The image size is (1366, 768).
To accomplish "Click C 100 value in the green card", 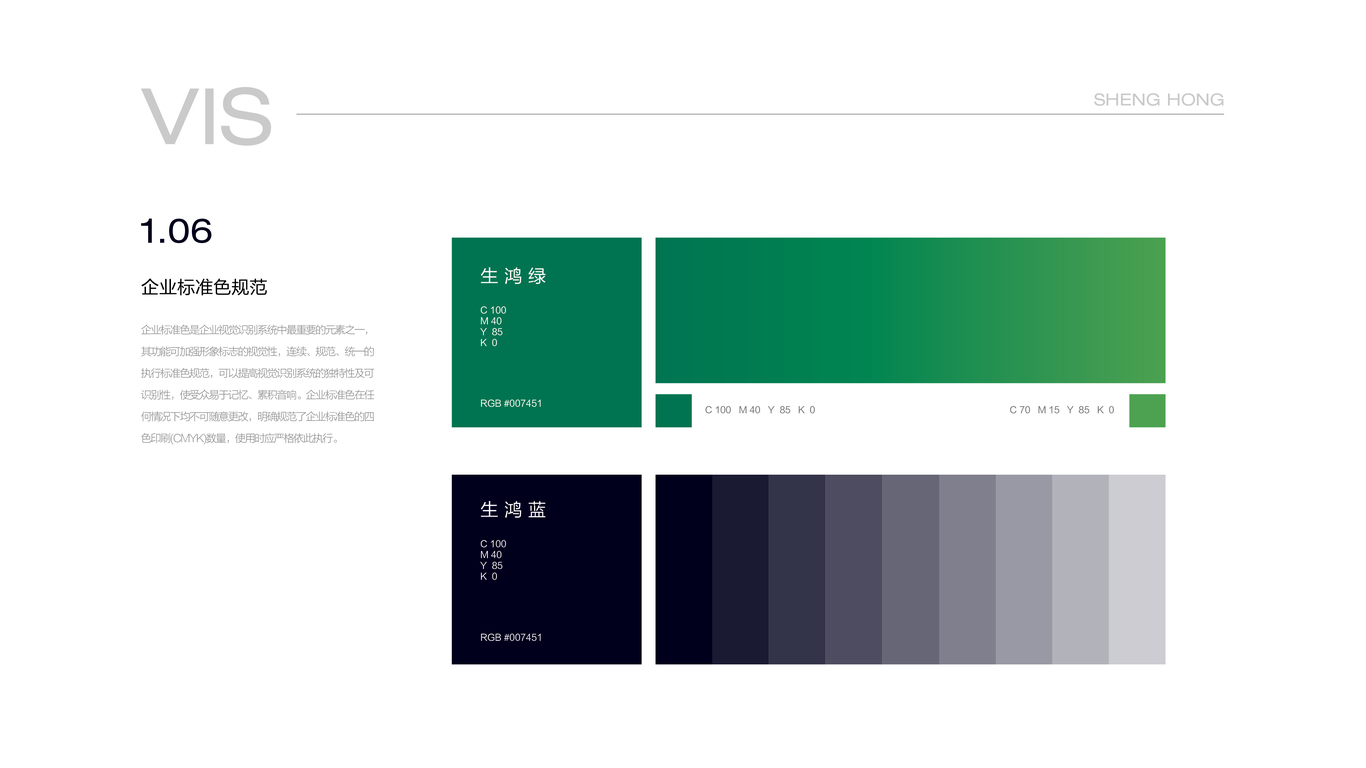I will click(x=493, y=310).
